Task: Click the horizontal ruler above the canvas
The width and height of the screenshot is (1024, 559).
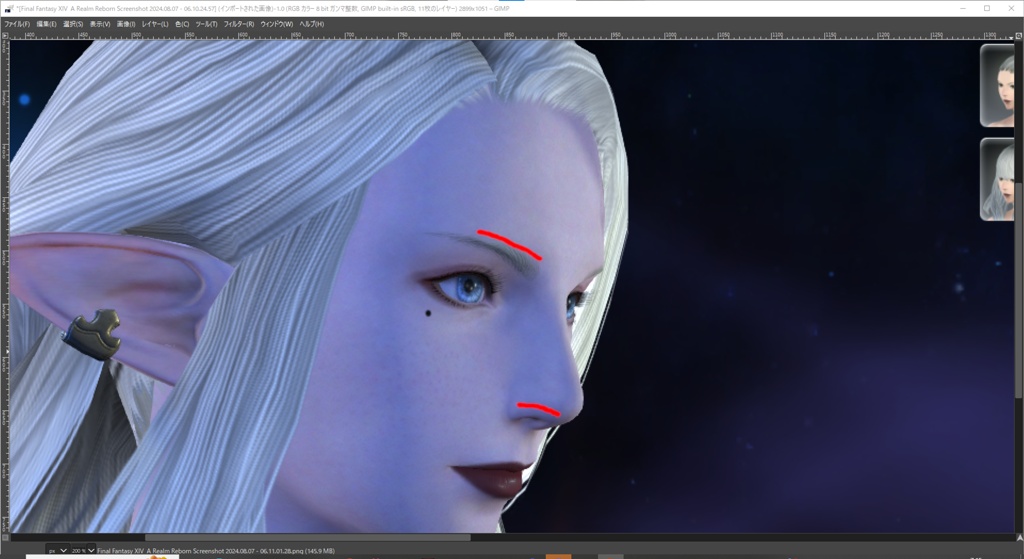Action: click(x=512, y=35)
